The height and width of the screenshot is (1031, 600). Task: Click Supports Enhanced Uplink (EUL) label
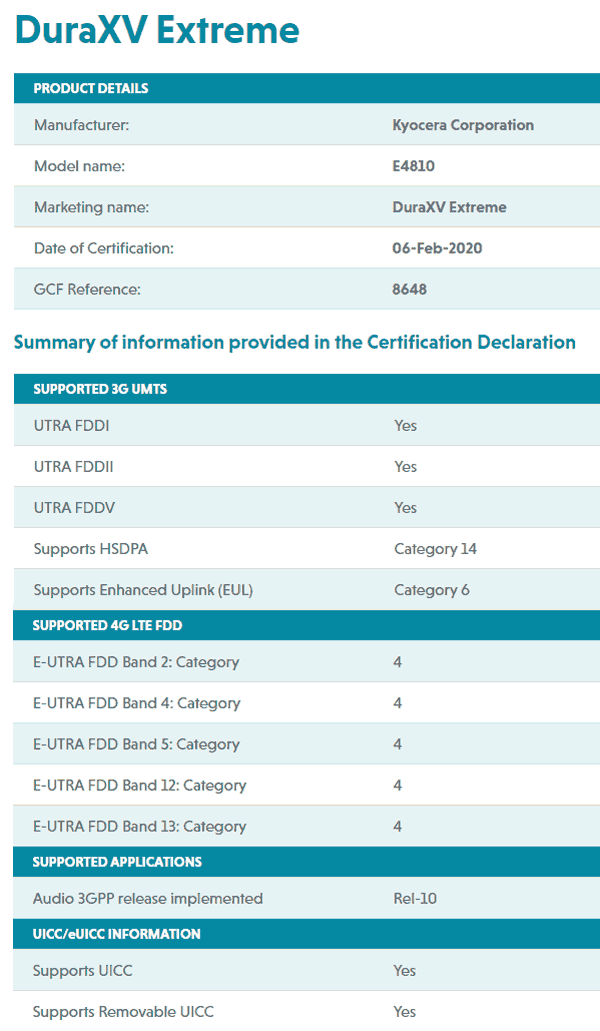(x=143, y=590)
